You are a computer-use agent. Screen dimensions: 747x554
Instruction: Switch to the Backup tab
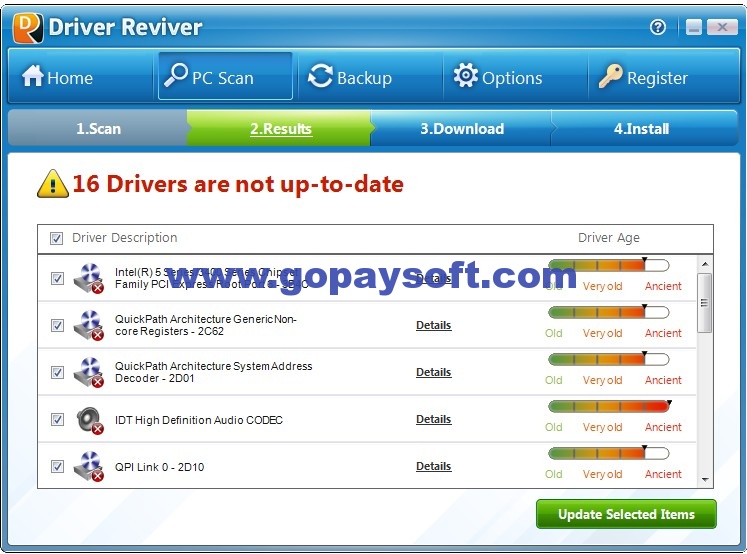370,76
